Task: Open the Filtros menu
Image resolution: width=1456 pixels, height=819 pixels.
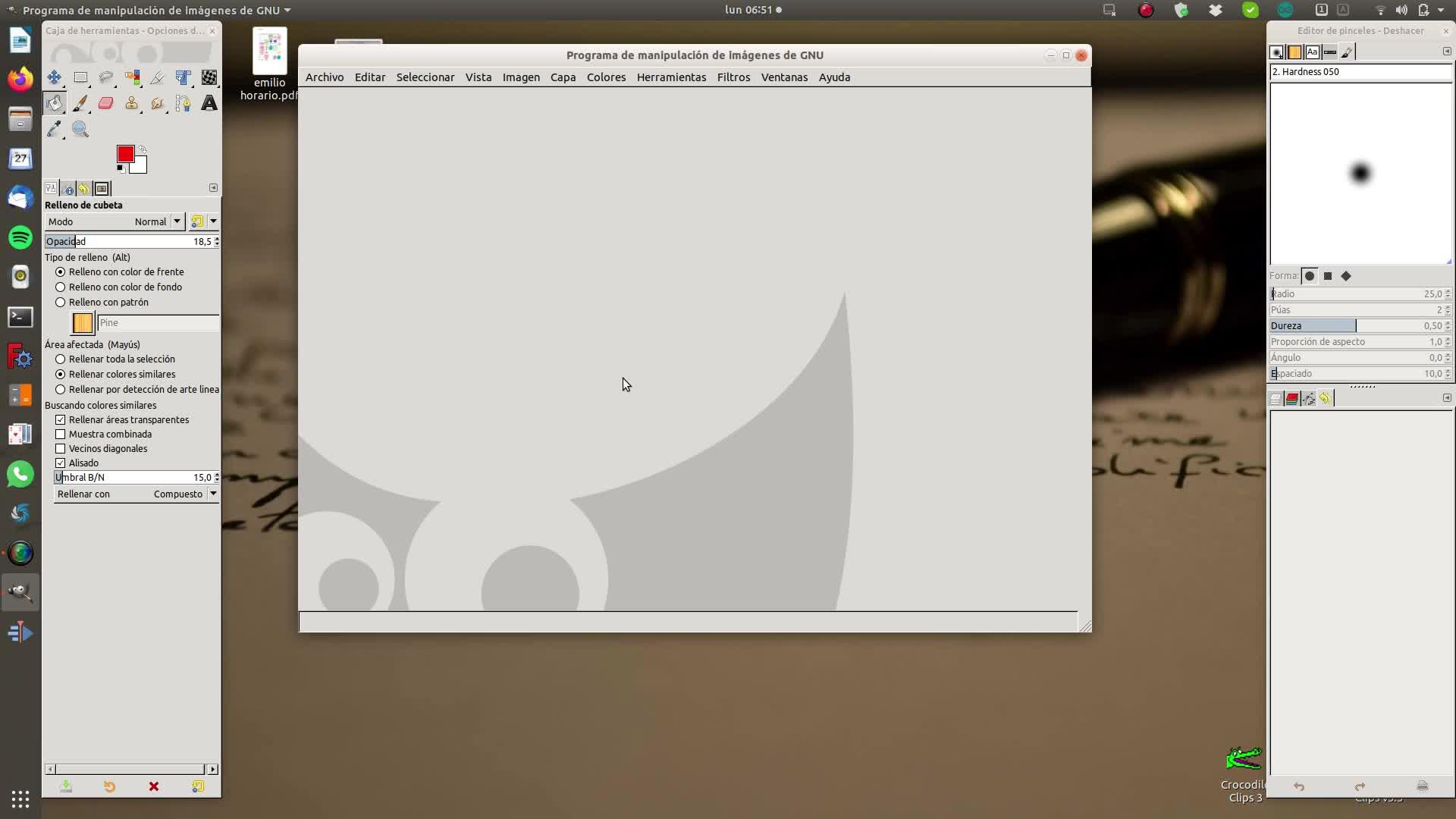Action: 733,77
